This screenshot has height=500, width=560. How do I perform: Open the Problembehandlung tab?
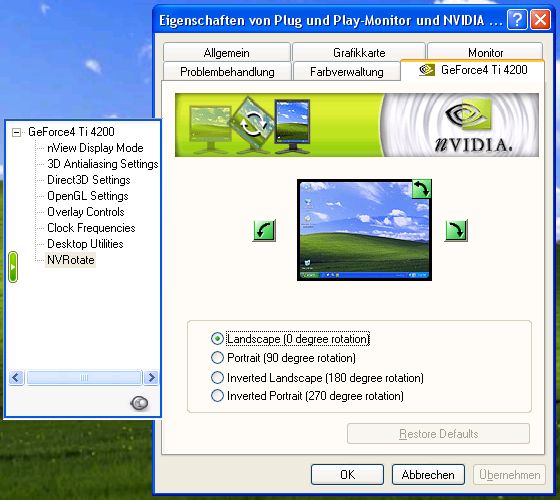[x=227, y=71]
